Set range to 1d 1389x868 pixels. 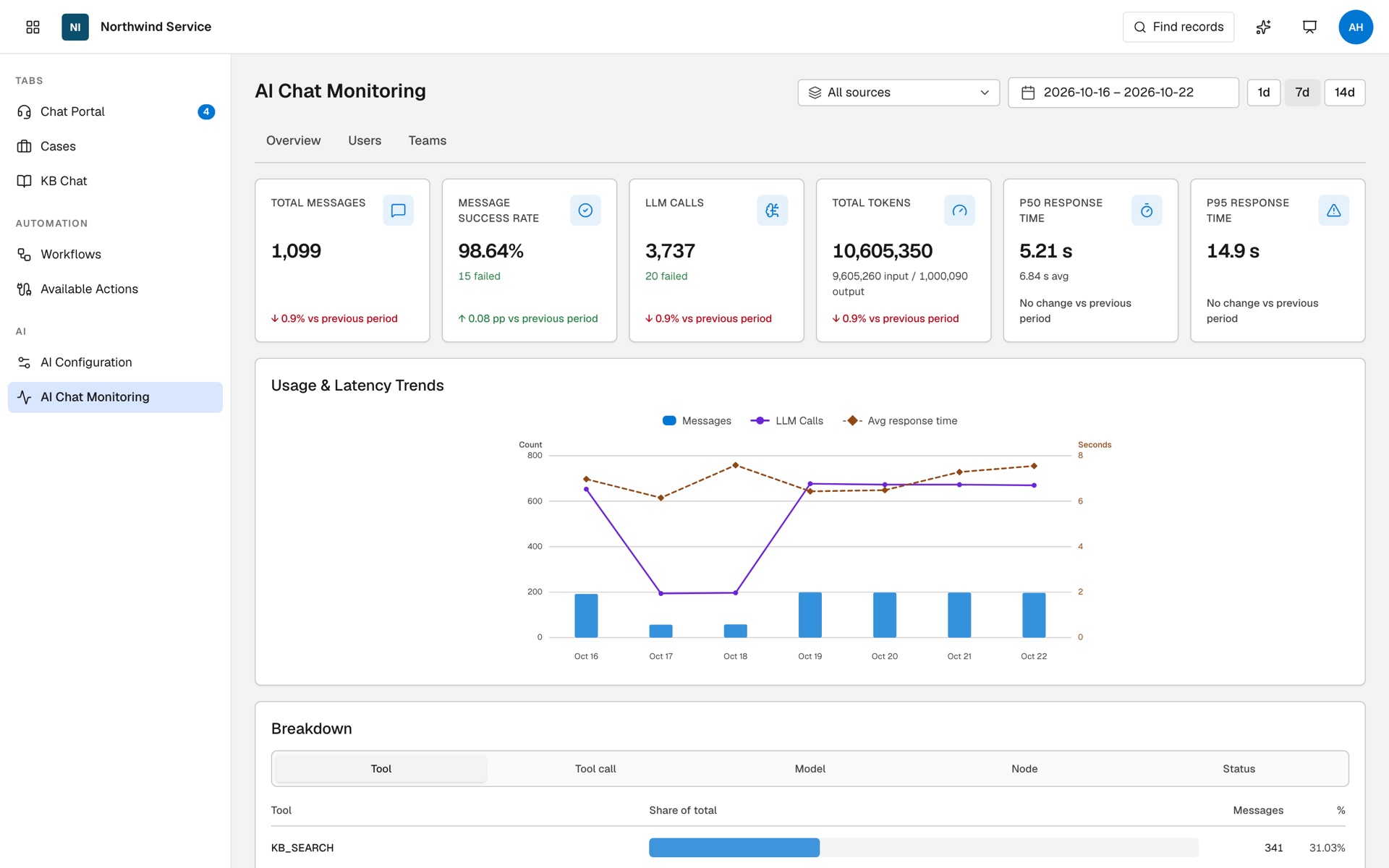[x=1264, y=93]
